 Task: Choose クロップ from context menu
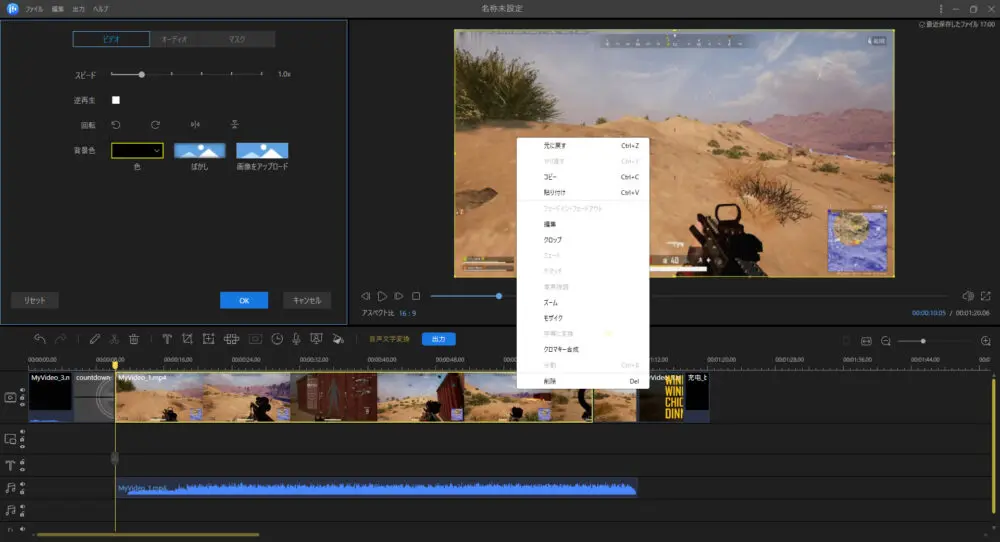point(583,240)
